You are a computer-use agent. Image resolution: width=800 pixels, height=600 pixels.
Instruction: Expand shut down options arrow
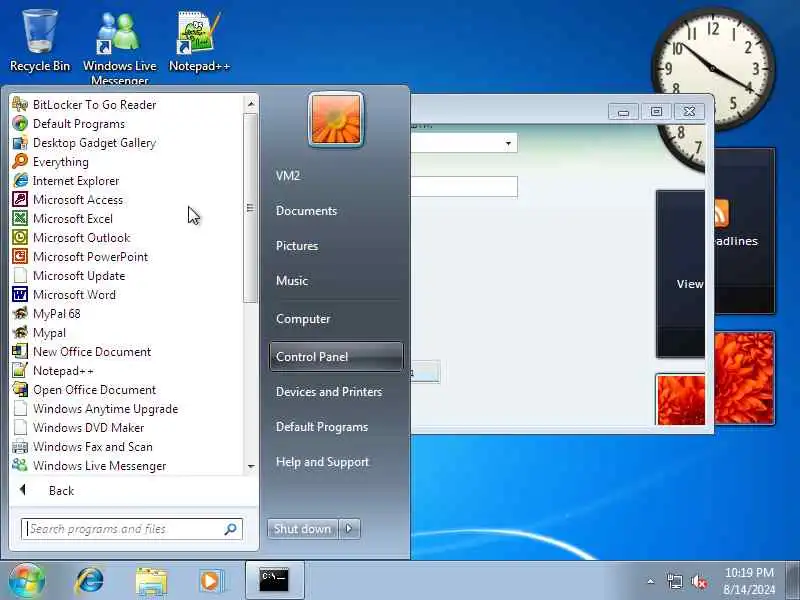click(349, 529)
